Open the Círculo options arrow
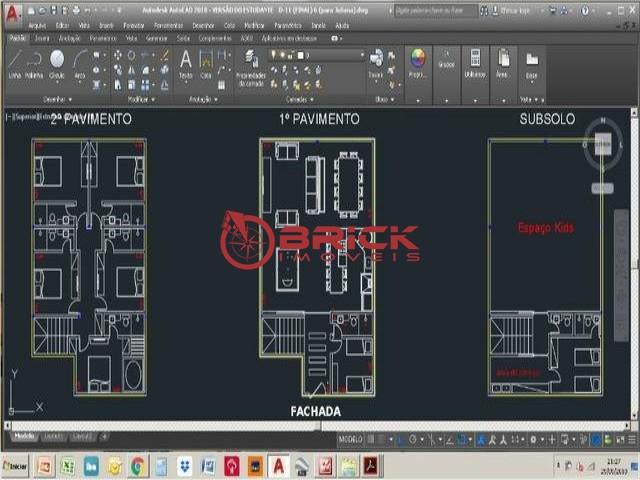The image size is (640, 480). click(x=57, y=82)
